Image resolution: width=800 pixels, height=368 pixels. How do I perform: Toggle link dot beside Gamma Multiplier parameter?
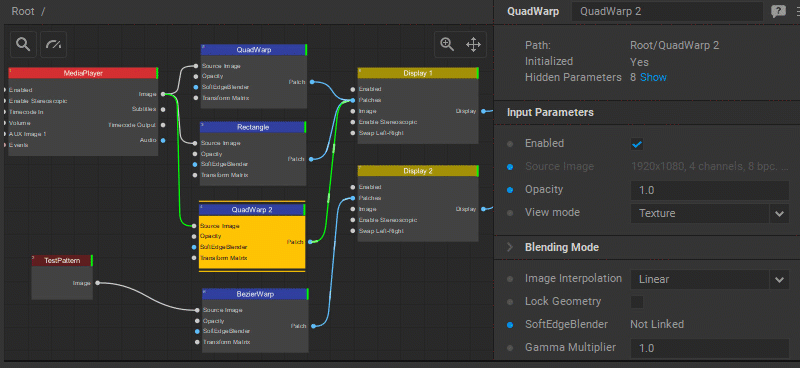tap(510, 348)
